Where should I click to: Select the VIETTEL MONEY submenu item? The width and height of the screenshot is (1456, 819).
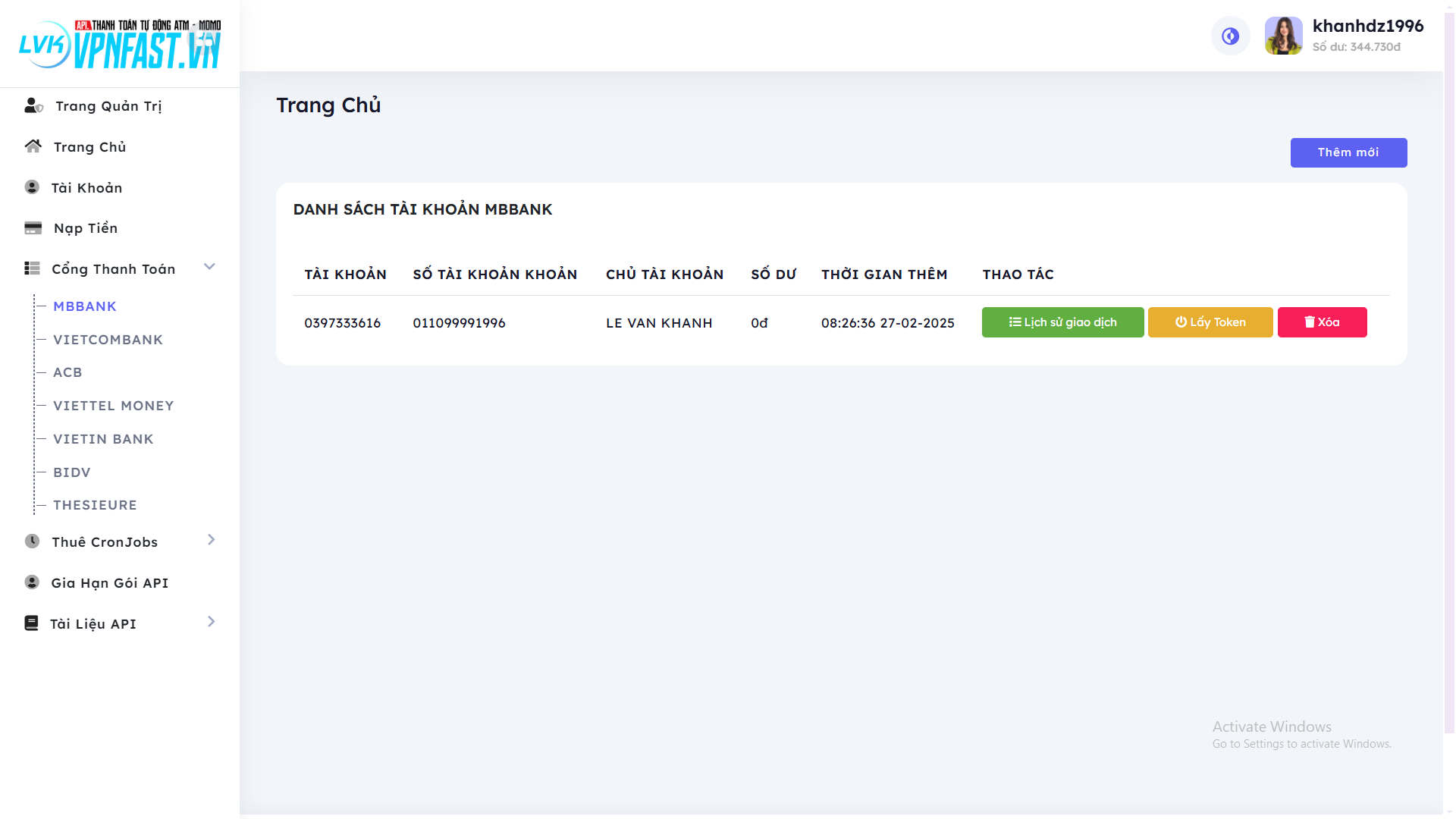(113, 406)
